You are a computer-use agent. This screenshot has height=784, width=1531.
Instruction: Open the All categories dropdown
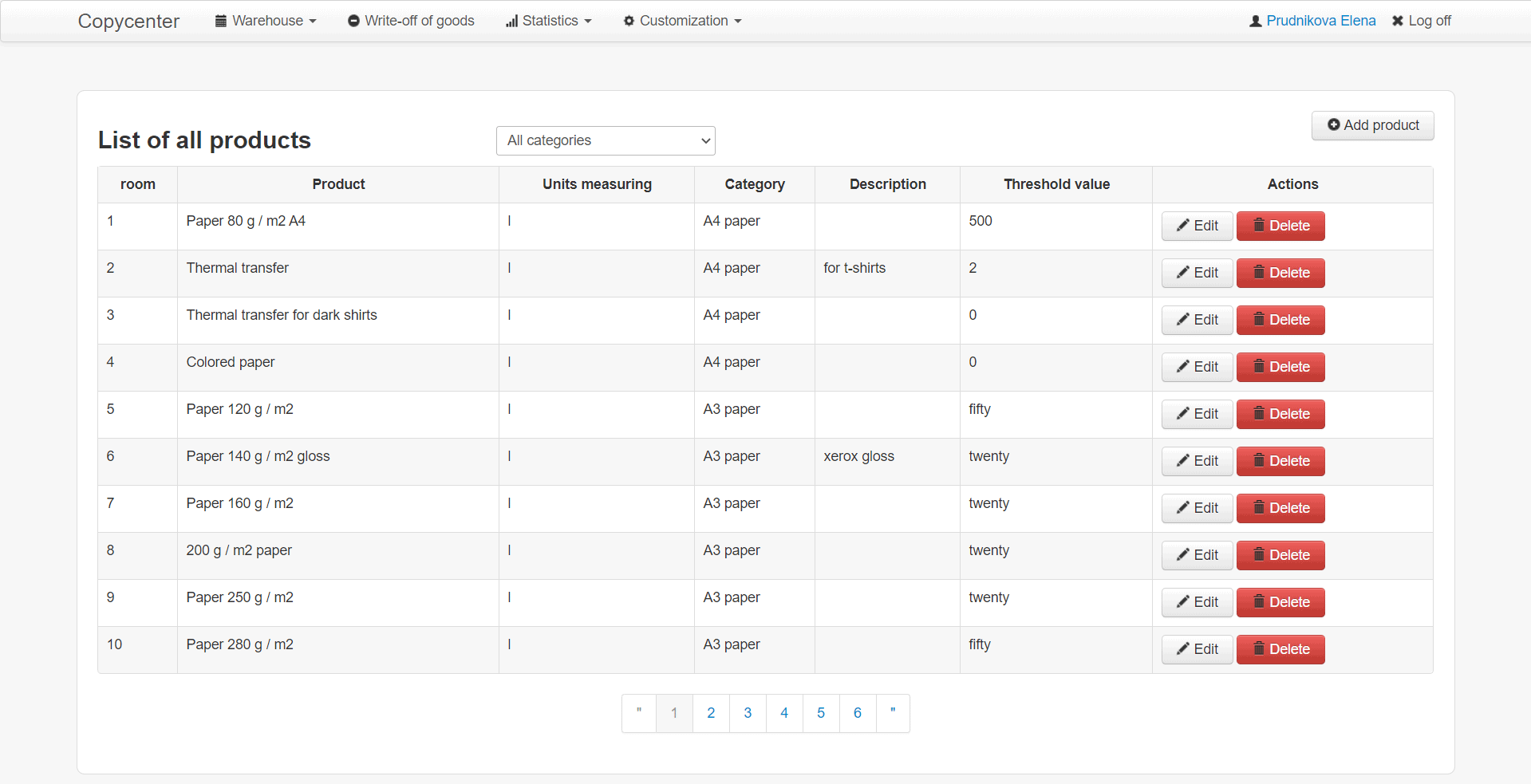(x=606, y=140)
